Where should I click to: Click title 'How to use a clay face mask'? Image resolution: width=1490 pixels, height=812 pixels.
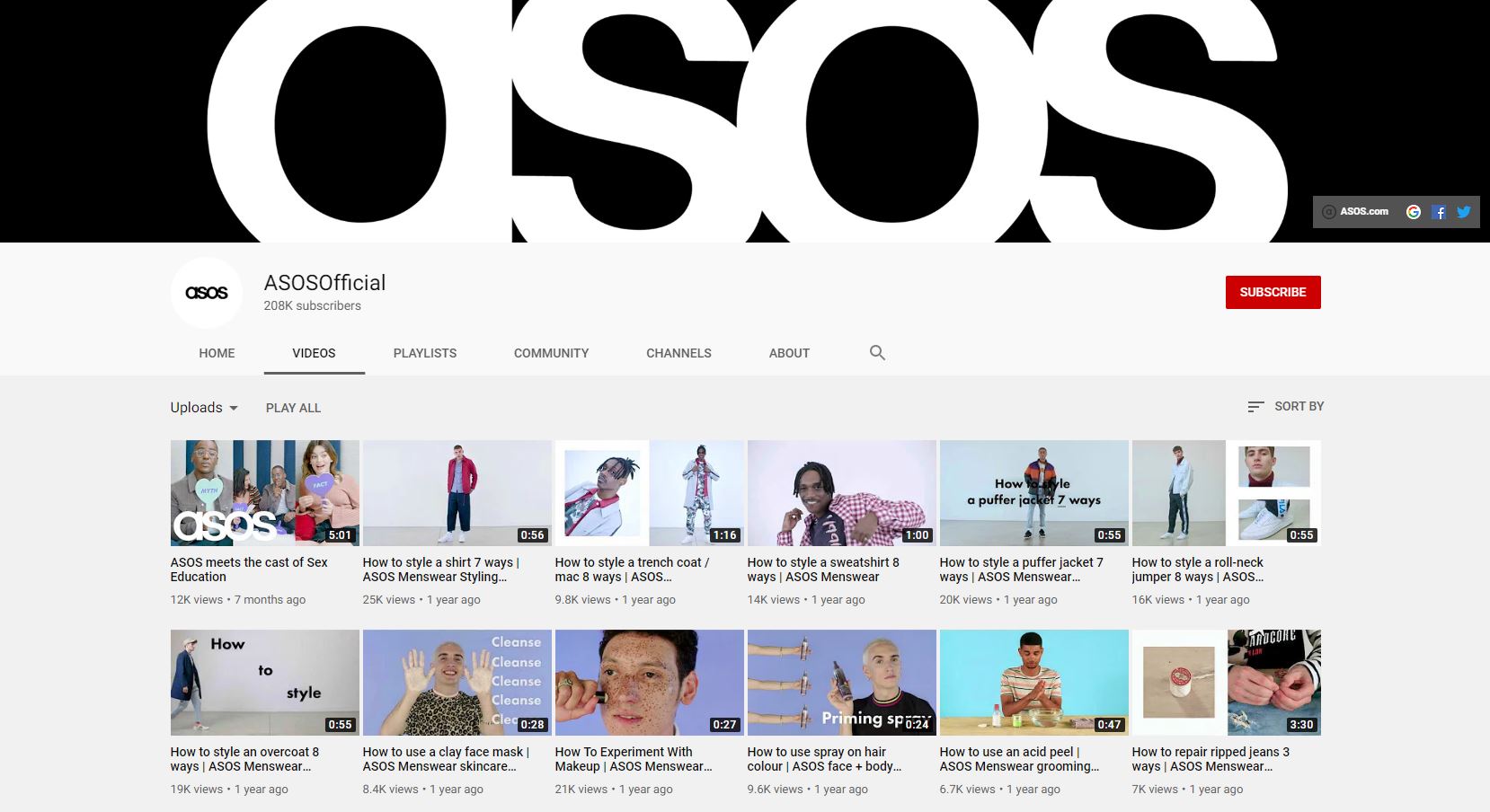click(446, 759)
